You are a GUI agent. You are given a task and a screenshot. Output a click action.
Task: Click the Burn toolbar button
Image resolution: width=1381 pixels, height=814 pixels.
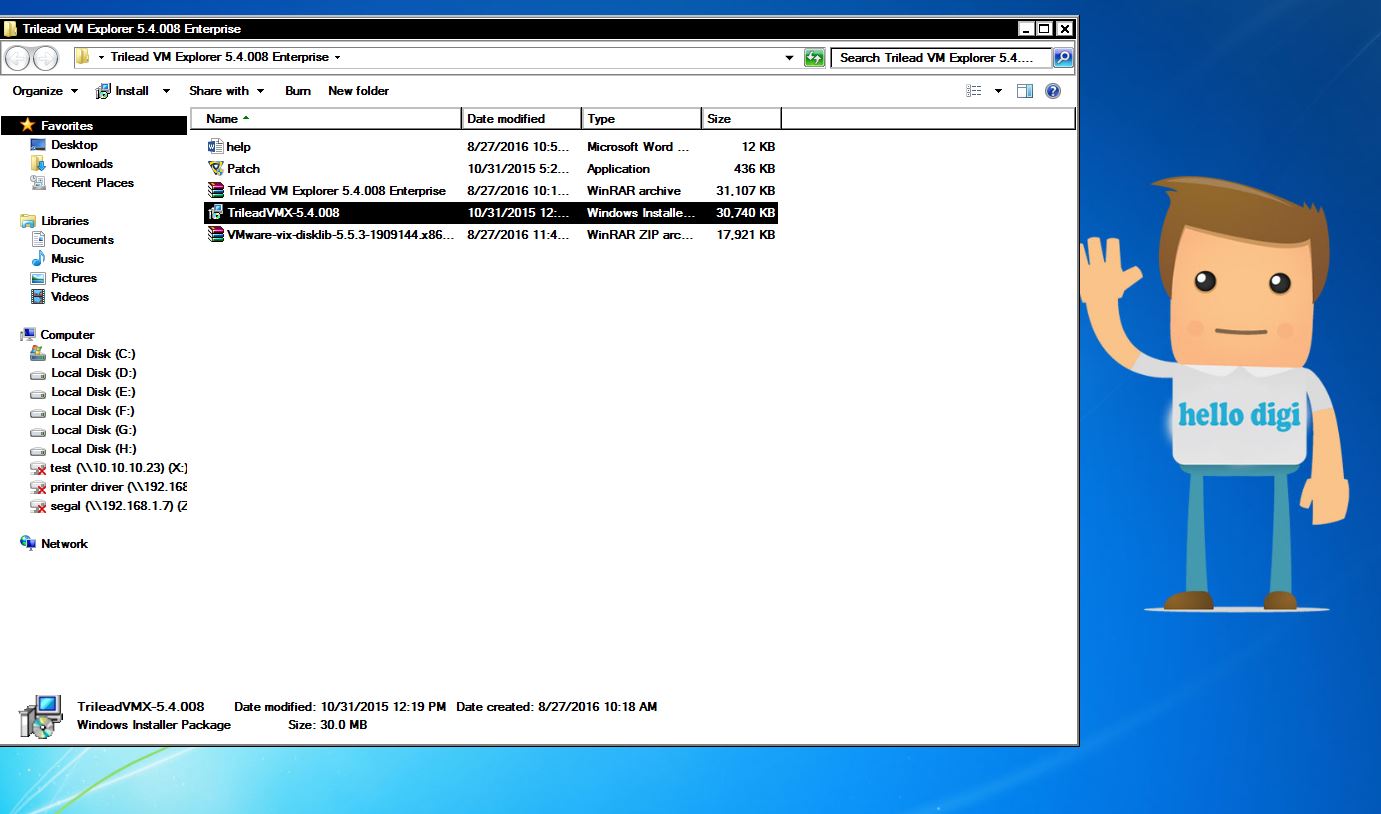(298, 91)
